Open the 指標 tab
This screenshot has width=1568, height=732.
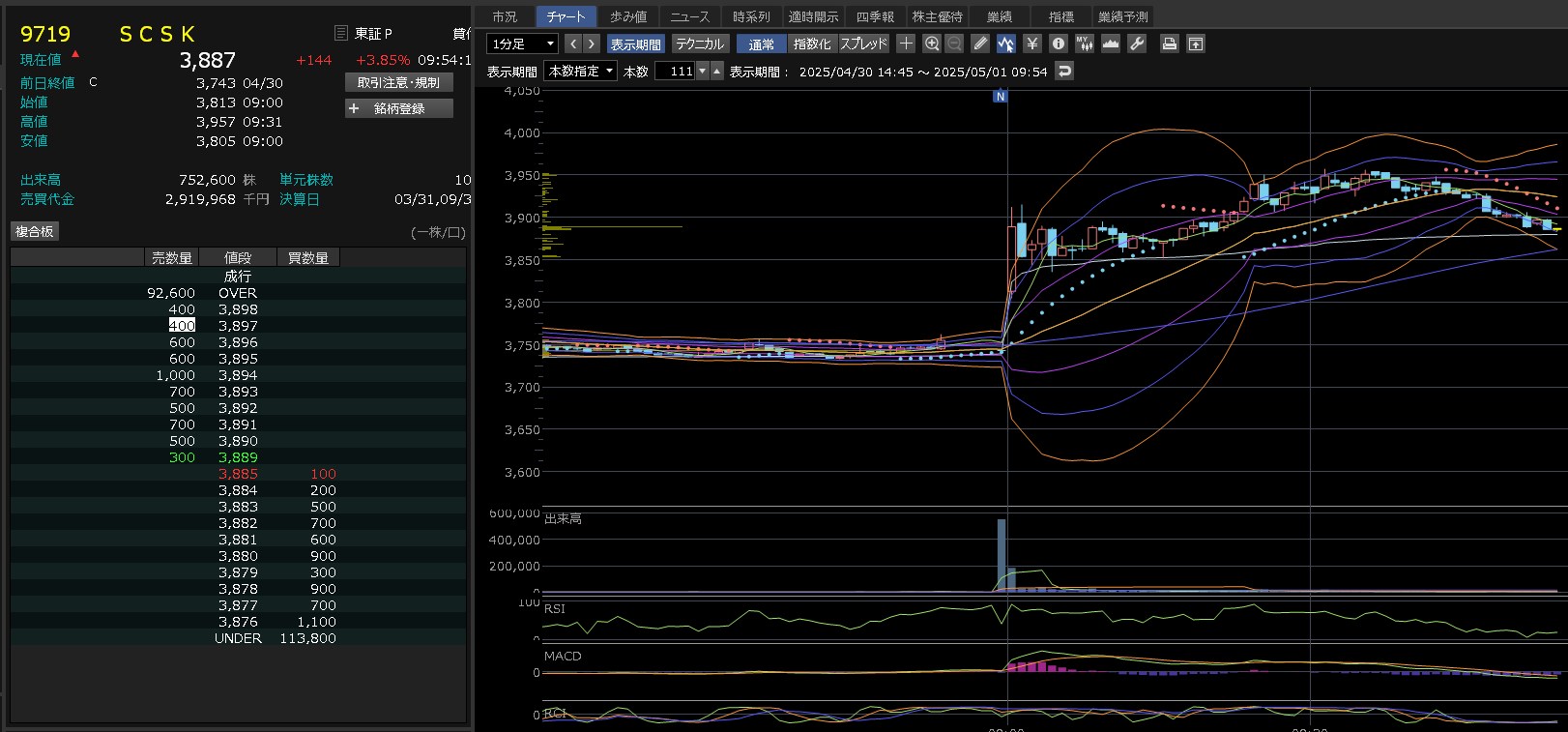pos(1061,16)
